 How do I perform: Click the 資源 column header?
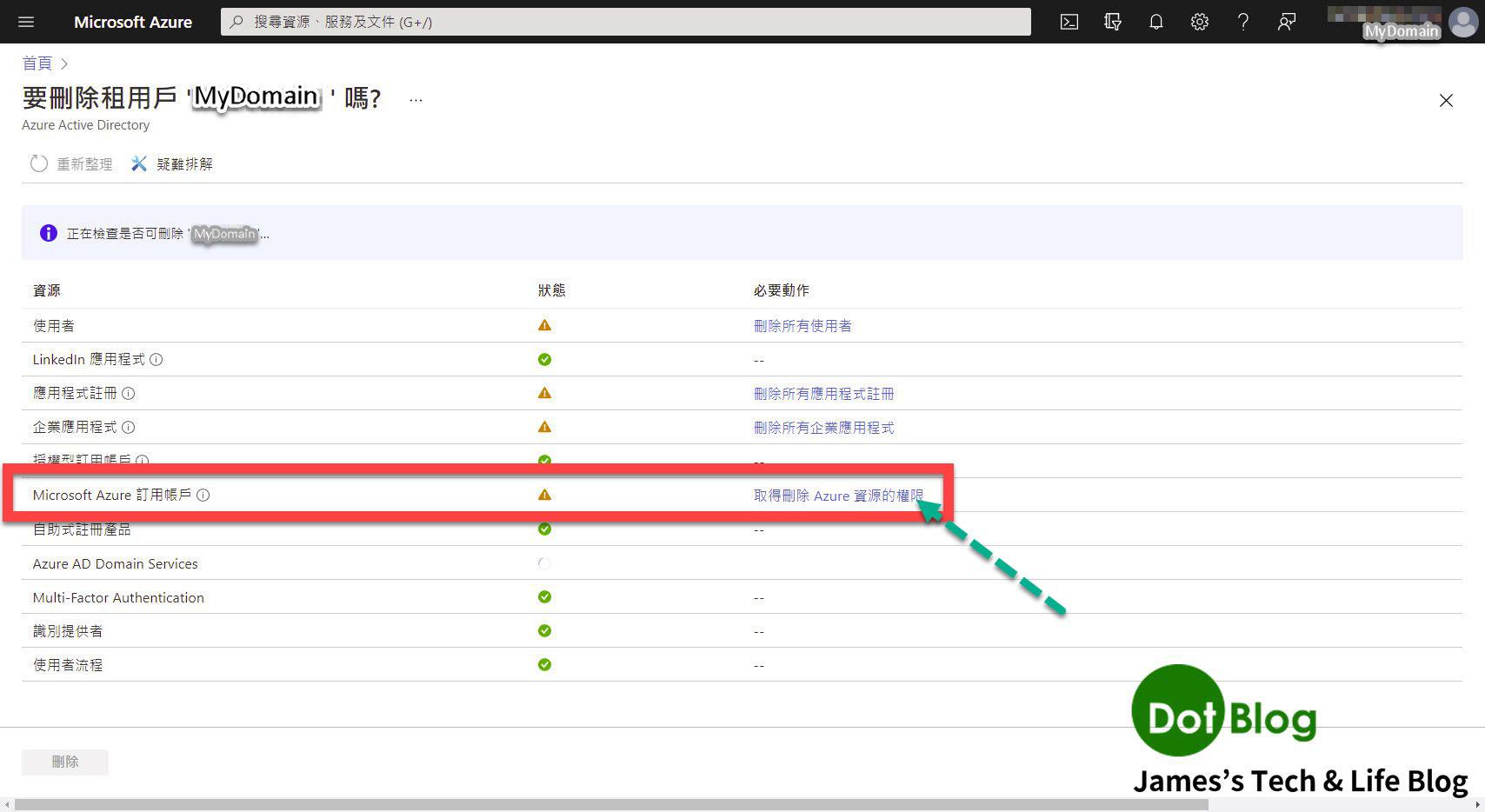point(47,290)
